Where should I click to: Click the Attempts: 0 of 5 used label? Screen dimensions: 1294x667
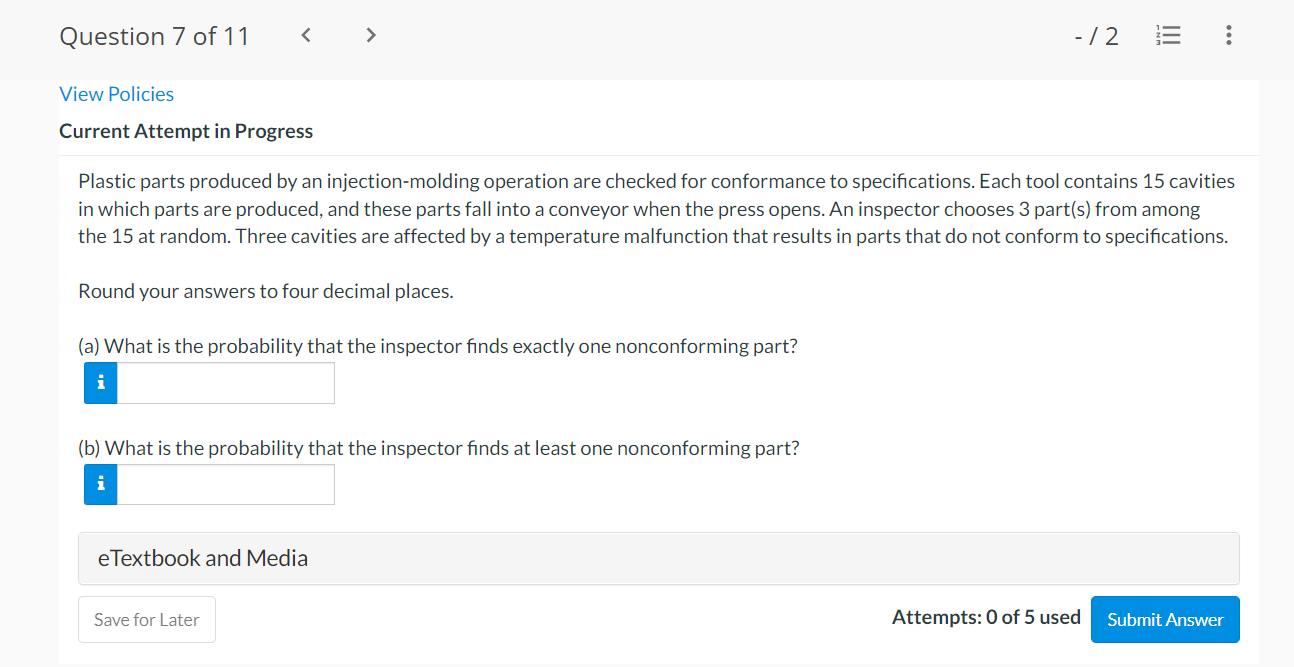[986, 617]
